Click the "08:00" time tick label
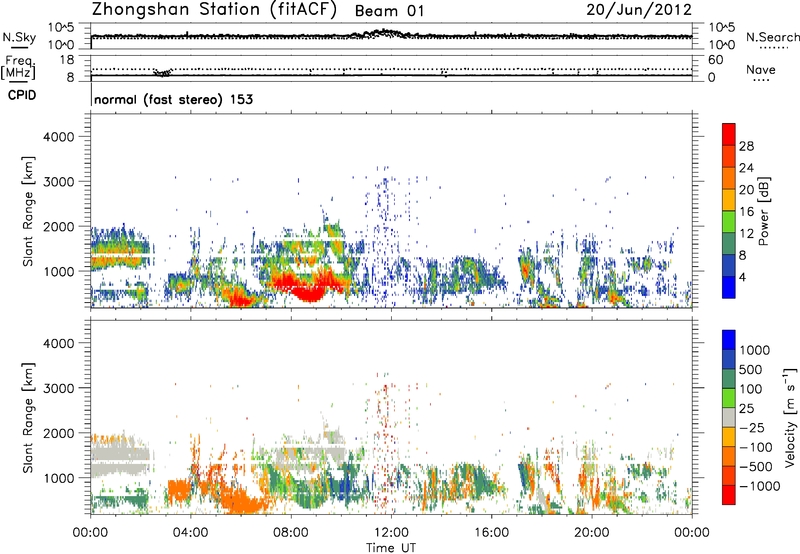The image size is (800, 554). [291, 533]
